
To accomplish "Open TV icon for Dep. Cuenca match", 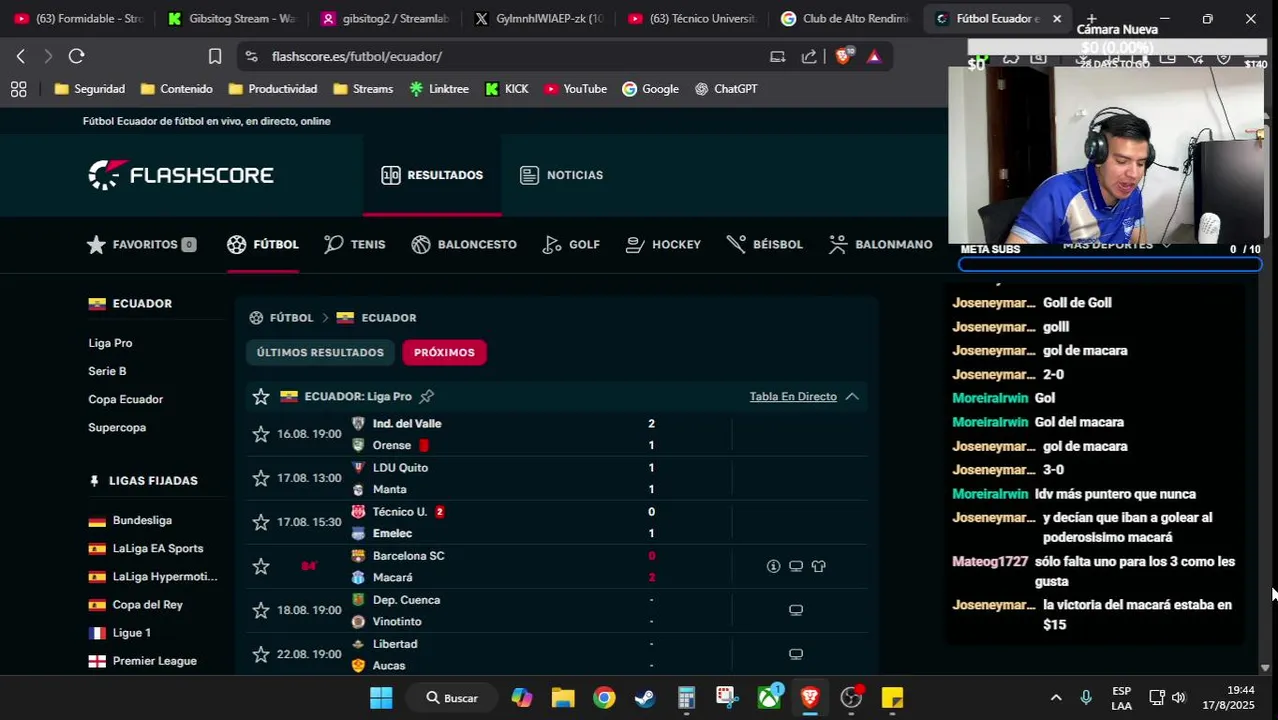I will pos(796,610).
